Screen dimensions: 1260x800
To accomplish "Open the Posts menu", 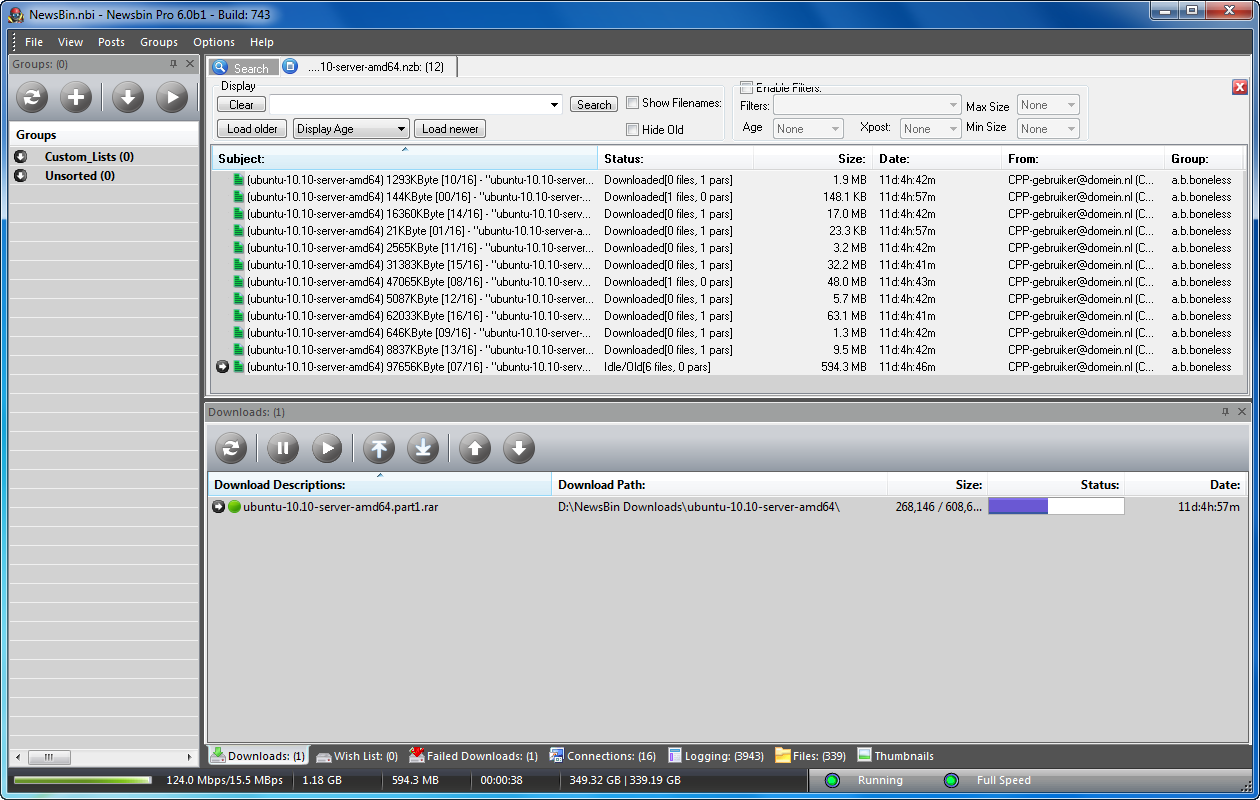I will [112, 42].
